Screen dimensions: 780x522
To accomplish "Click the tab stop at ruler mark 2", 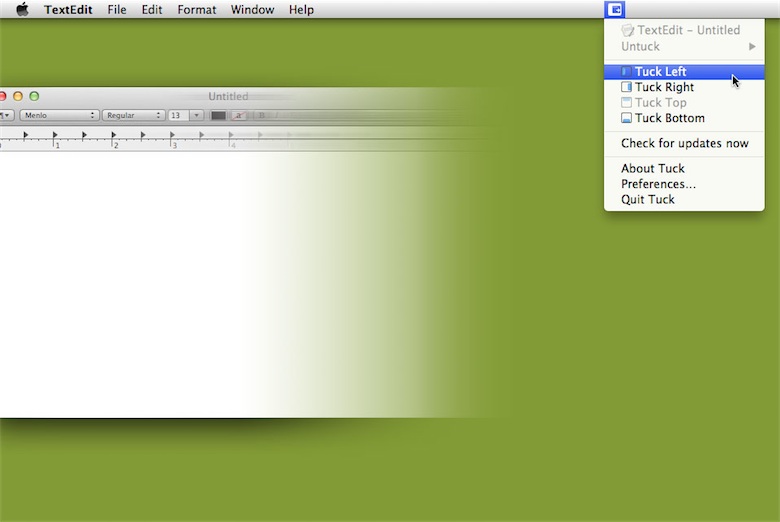I will (x=113, y=135).
